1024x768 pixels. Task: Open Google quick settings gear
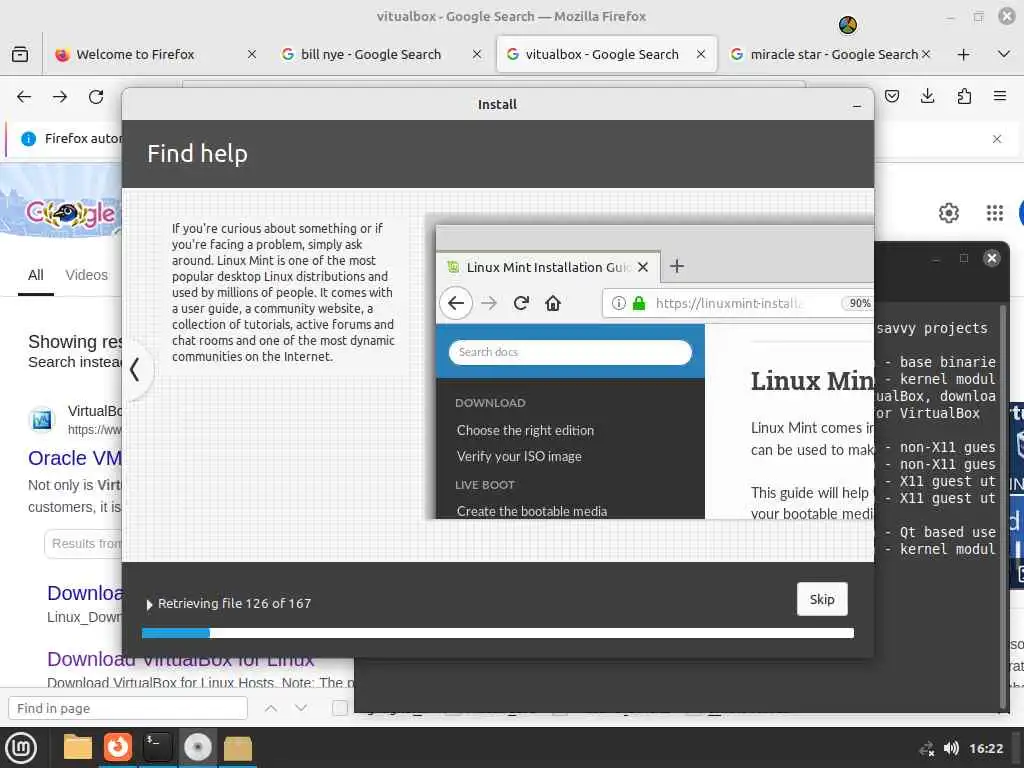pos(949,212)
